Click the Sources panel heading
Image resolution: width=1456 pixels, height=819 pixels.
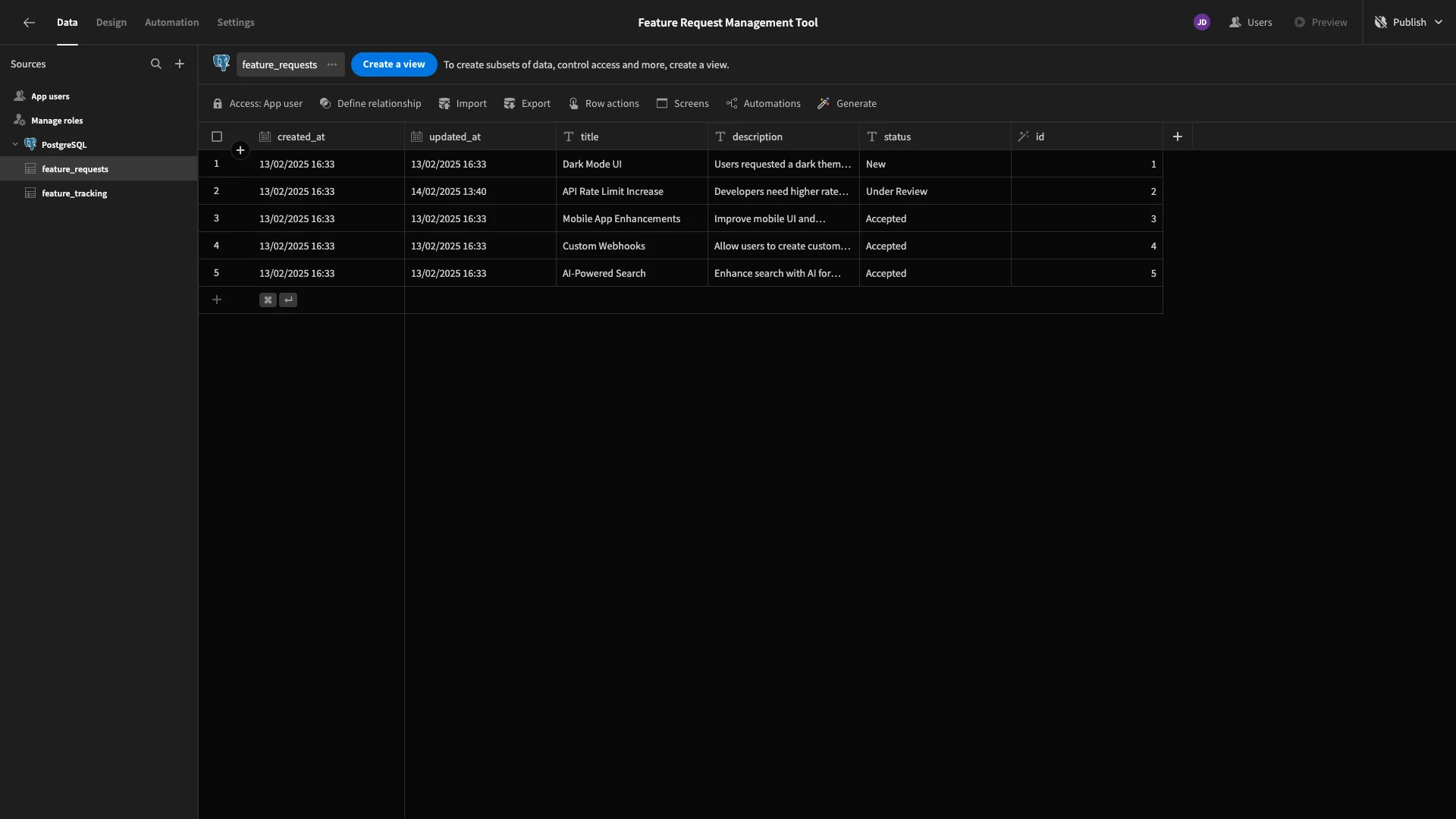(28, 64)
